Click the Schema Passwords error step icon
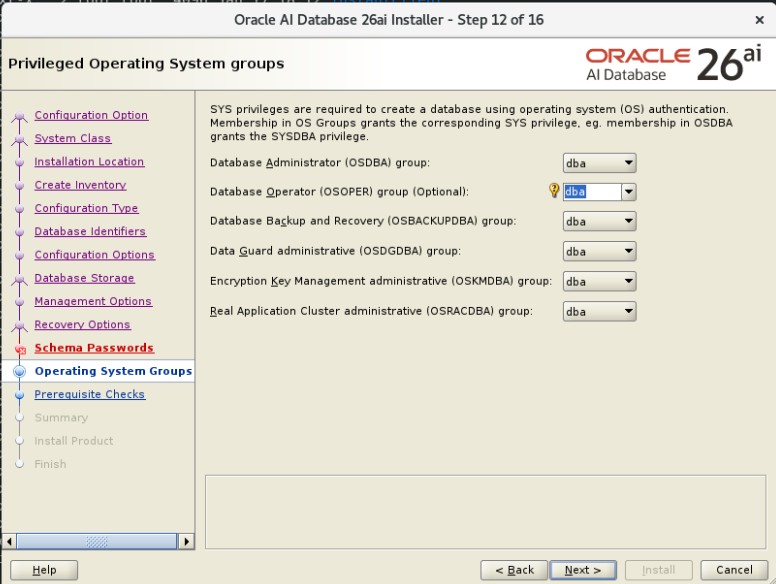Screen dimensions: 776x584 (20, 349)
